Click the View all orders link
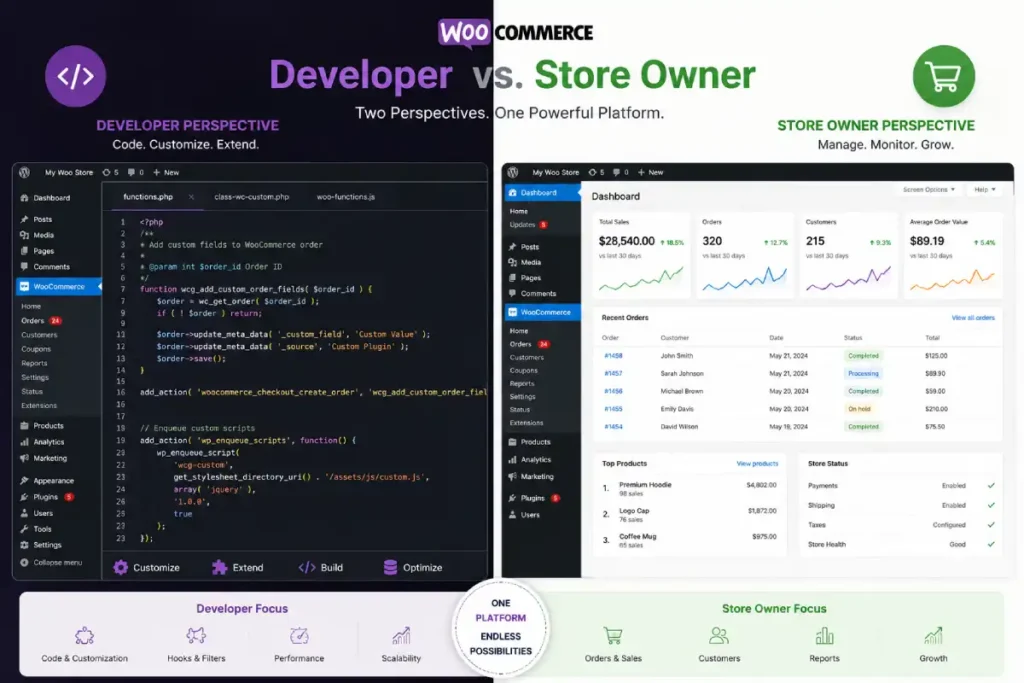The image size is (1024, 683). point(973,318)
